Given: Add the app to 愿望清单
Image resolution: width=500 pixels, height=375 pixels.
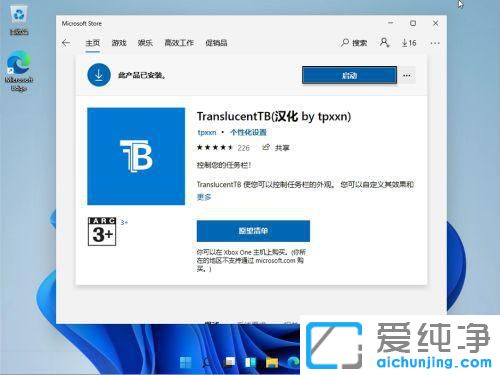Looking at the screenshot, I should tap(253, 231).
